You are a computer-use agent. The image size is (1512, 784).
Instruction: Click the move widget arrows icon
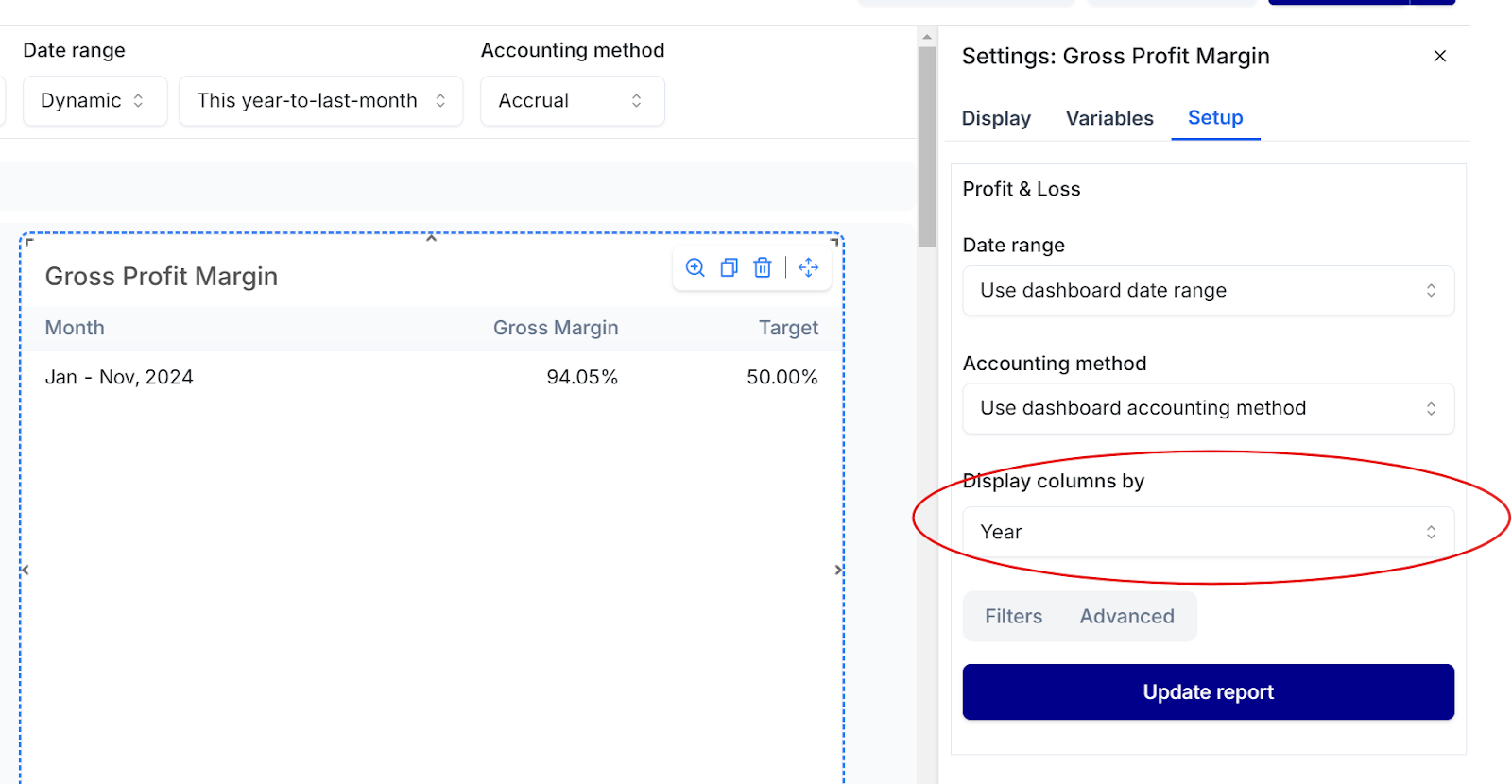click(809, 267)
